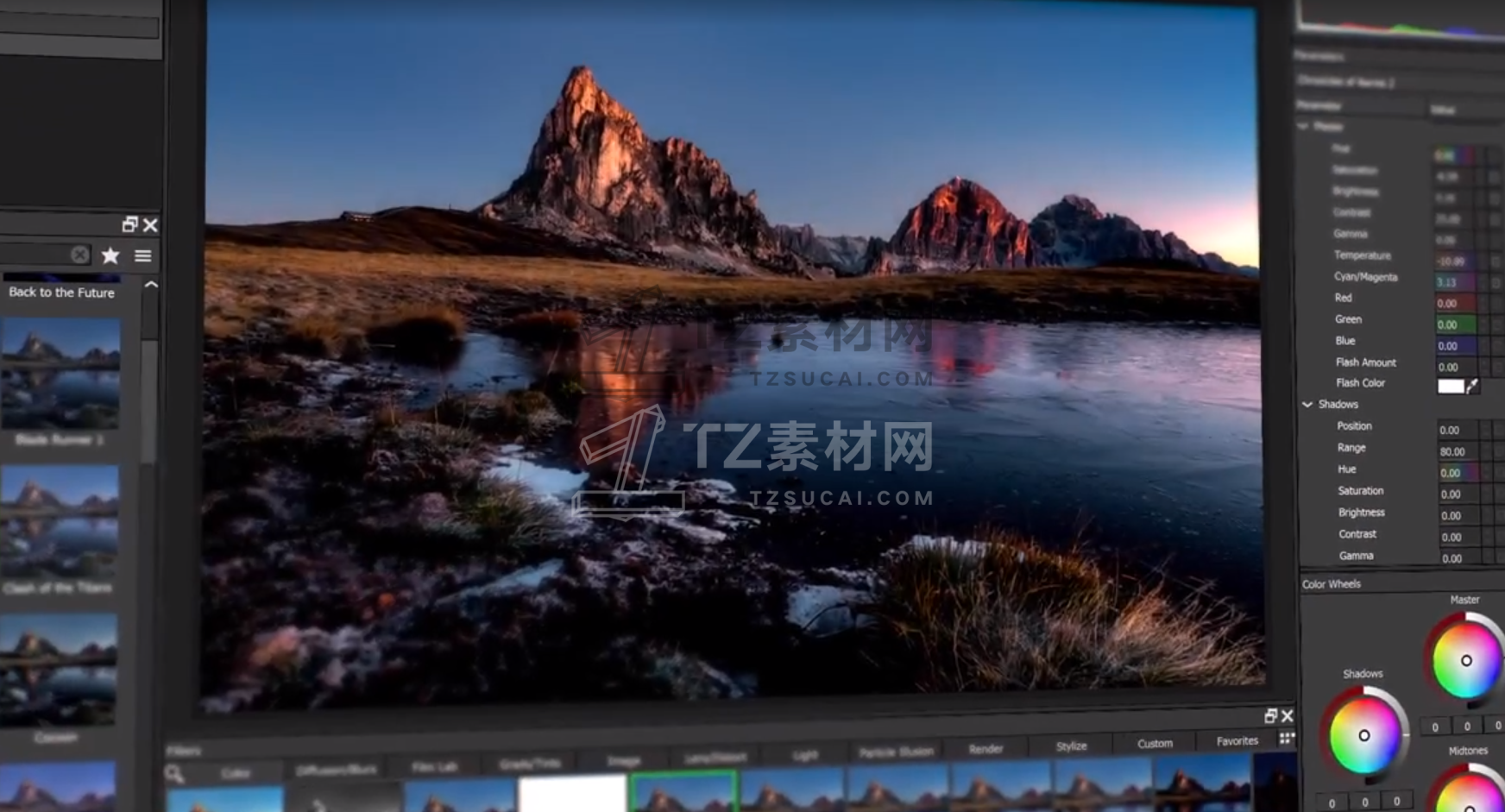Show favorite presets with the star icon
This screenshot has width=1505, height=812.
click(x=110, y=255)
